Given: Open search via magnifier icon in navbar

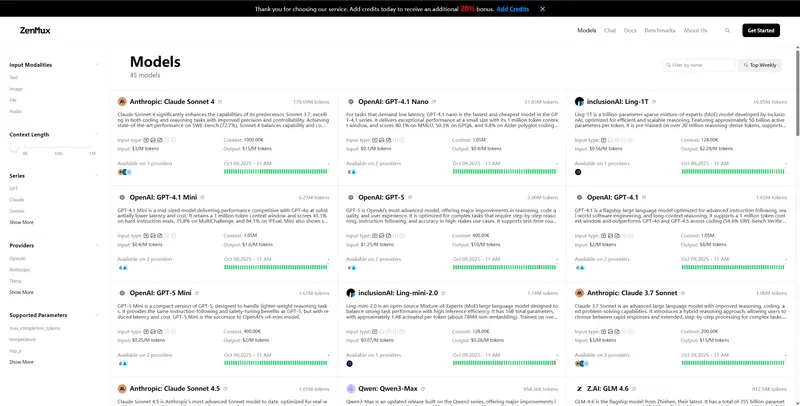Looking at the screenshot, I should pyautogui.click(x=727, y=31).
